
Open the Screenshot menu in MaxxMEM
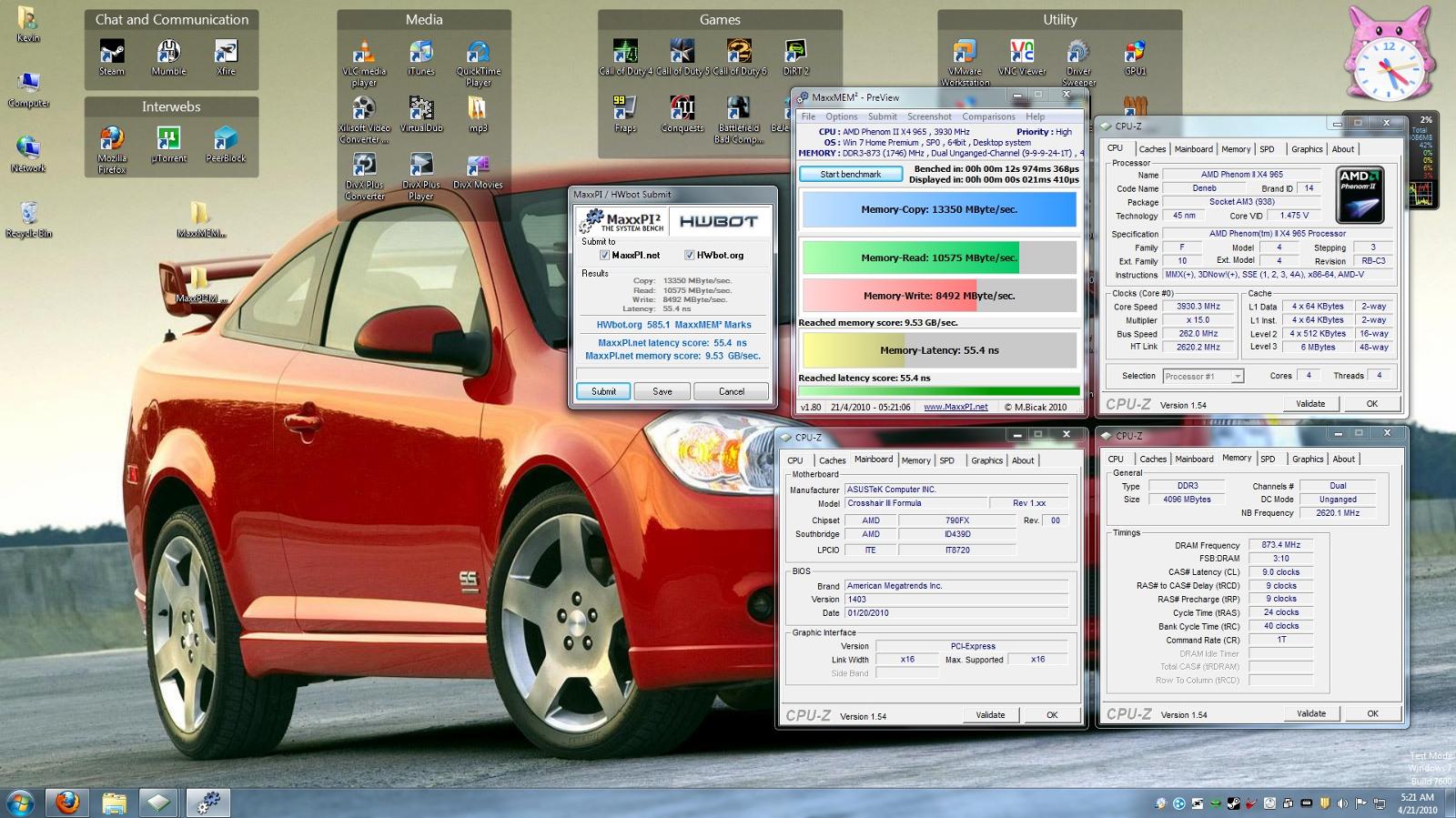929,116
